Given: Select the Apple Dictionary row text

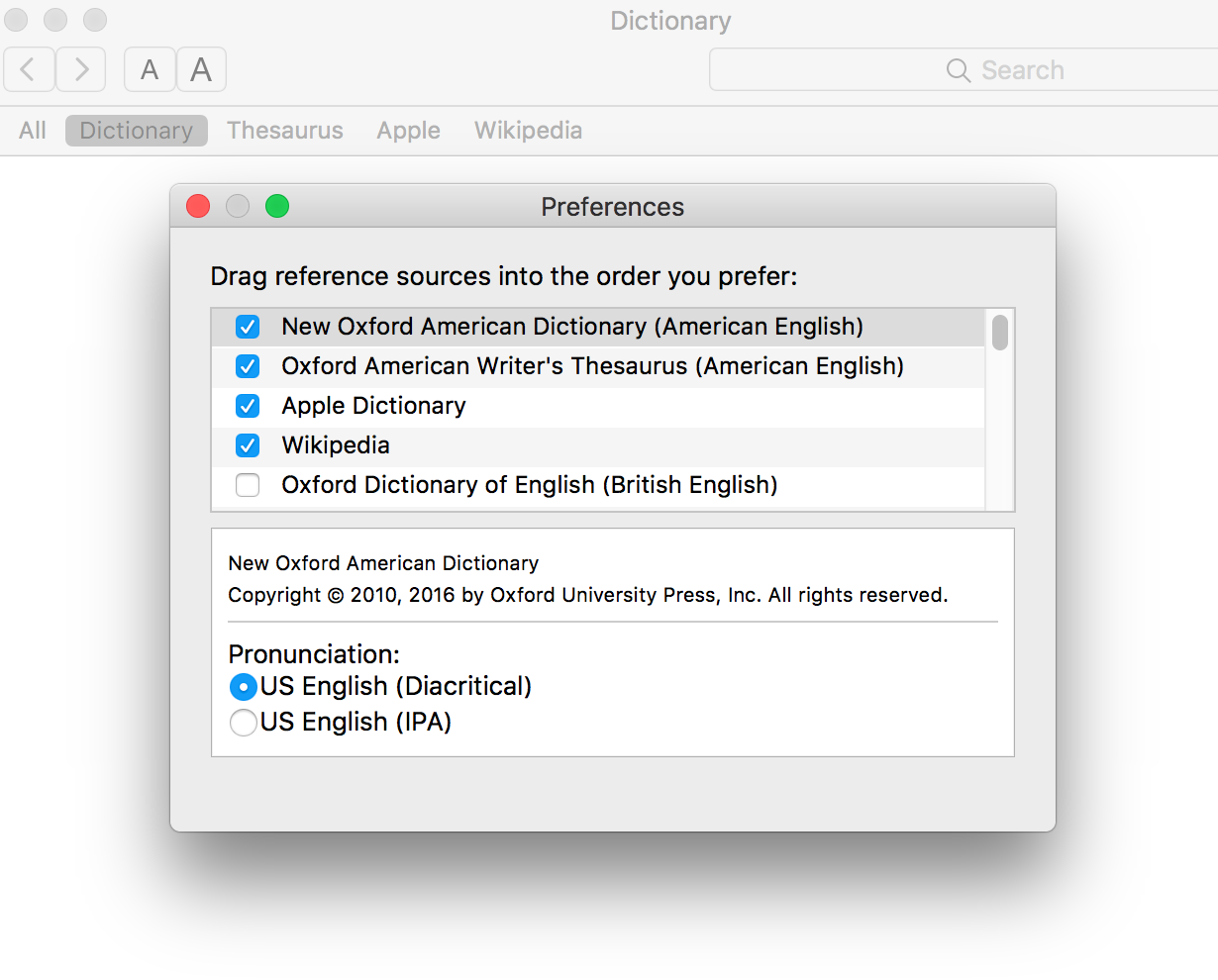Looking at the screenshot, I should (373, 406).
